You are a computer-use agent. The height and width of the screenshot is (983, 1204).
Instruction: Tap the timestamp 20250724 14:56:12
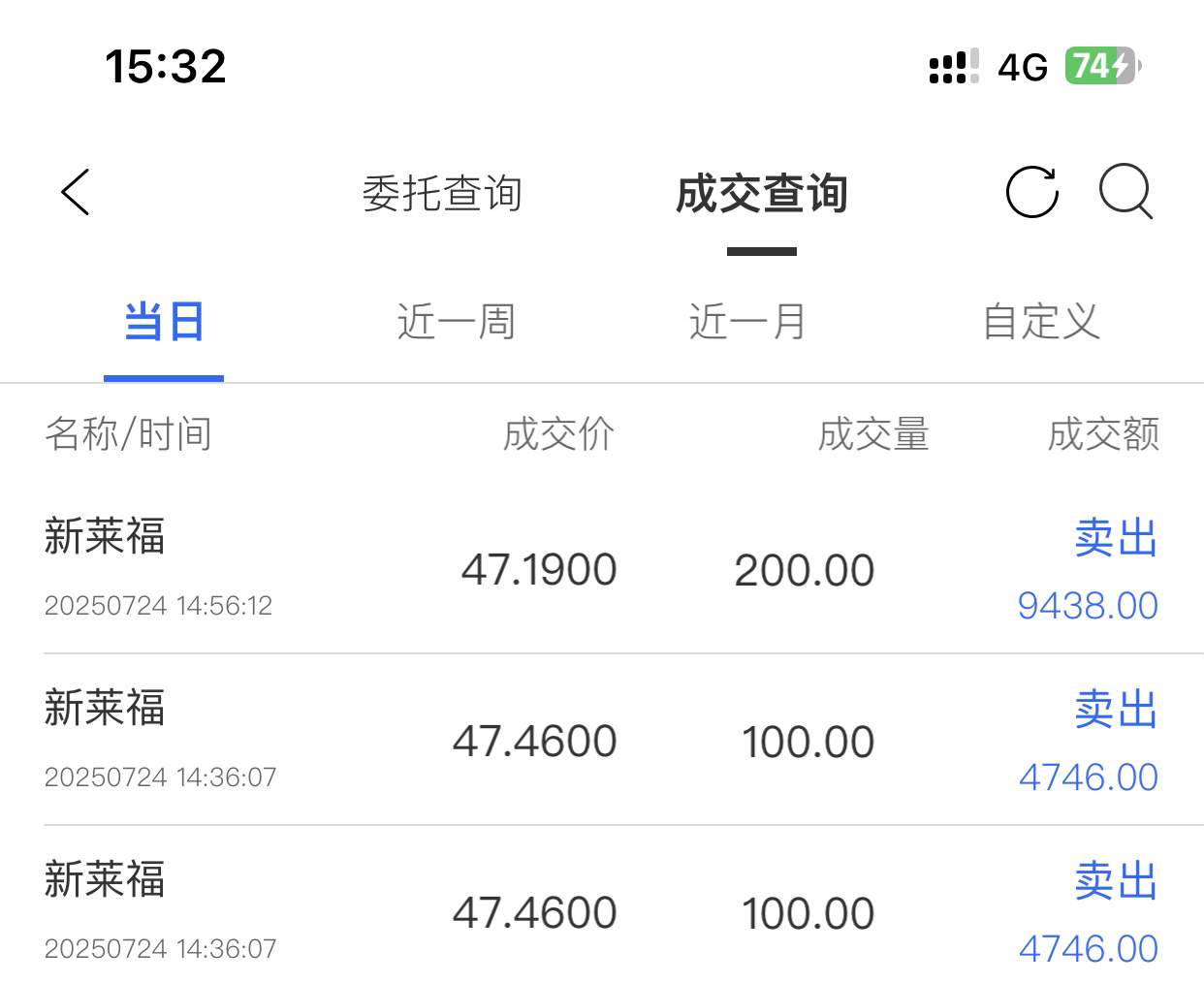158,606
